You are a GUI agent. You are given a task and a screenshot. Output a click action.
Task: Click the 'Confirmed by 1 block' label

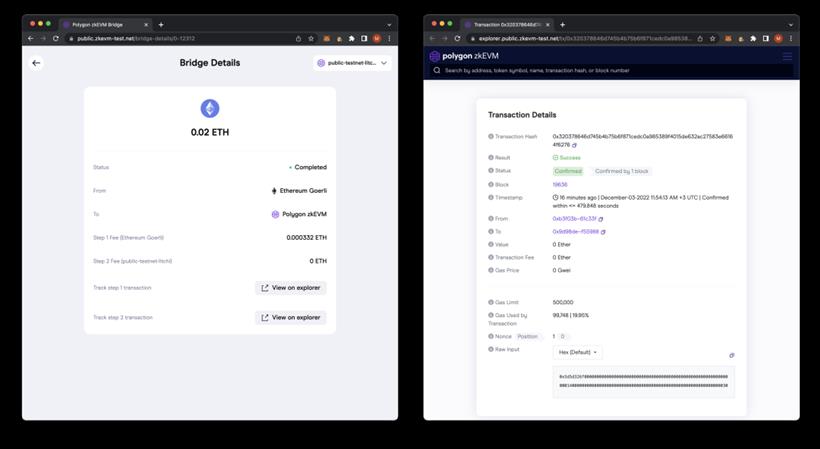(622, 171)
